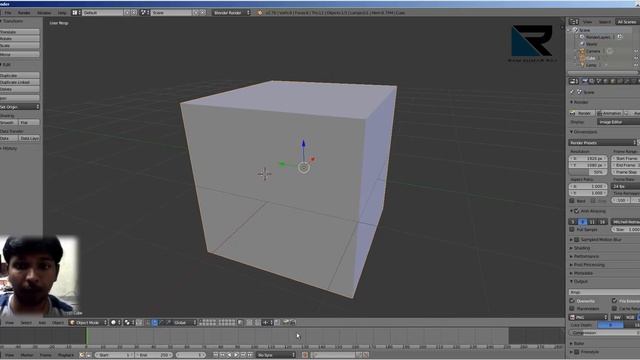This screenshot has width=640, height=360.
Task: Click the green timeline current frame marker
Action: (87, 336)
